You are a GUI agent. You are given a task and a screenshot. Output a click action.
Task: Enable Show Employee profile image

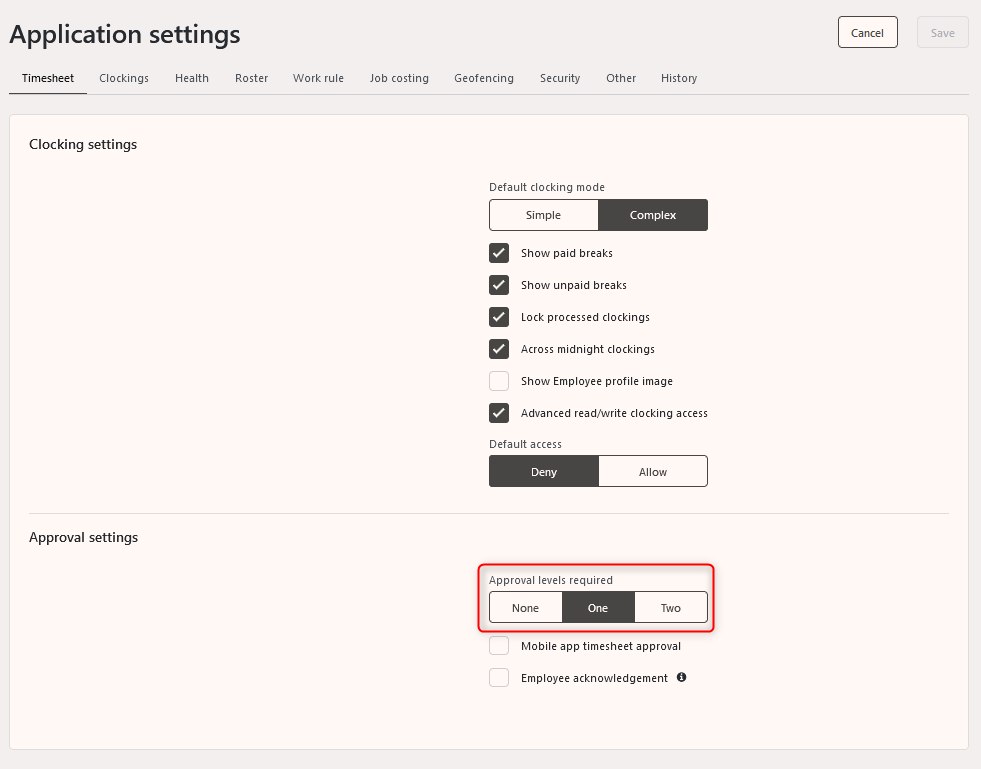click(499, 380)
